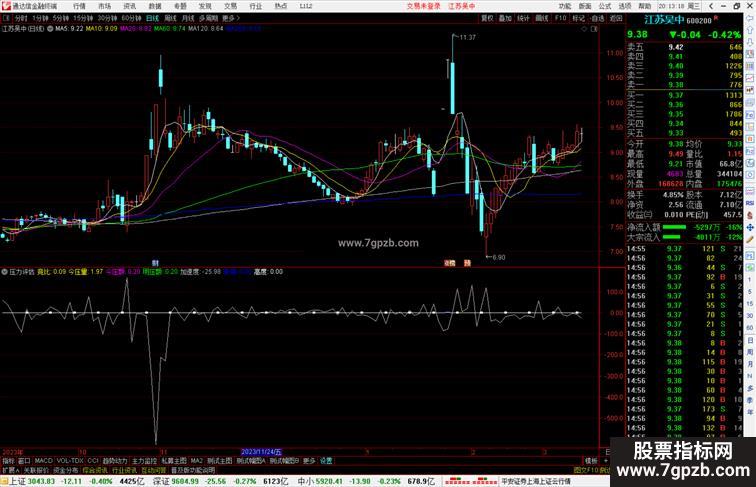This screenshot has height=487, width=756.
Task: Select the VOL-TDX indicator tab
Action: [x=70, y=461]
